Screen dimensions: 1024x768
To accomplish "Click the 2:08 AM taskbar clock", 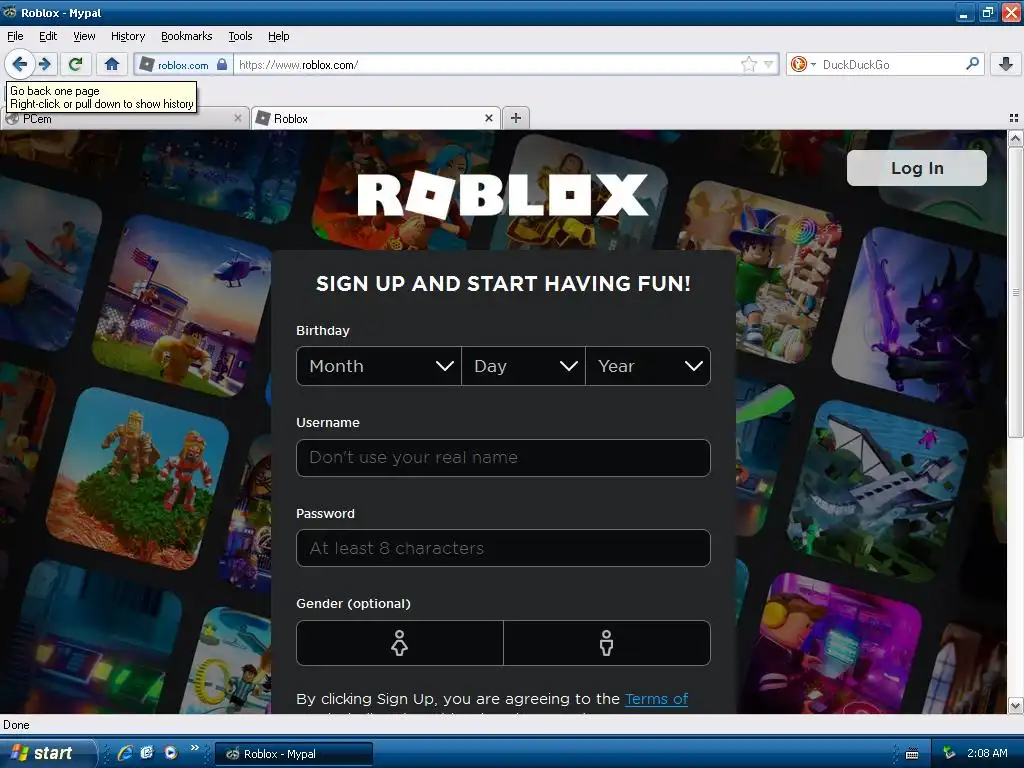I will (x=987, y=754).
